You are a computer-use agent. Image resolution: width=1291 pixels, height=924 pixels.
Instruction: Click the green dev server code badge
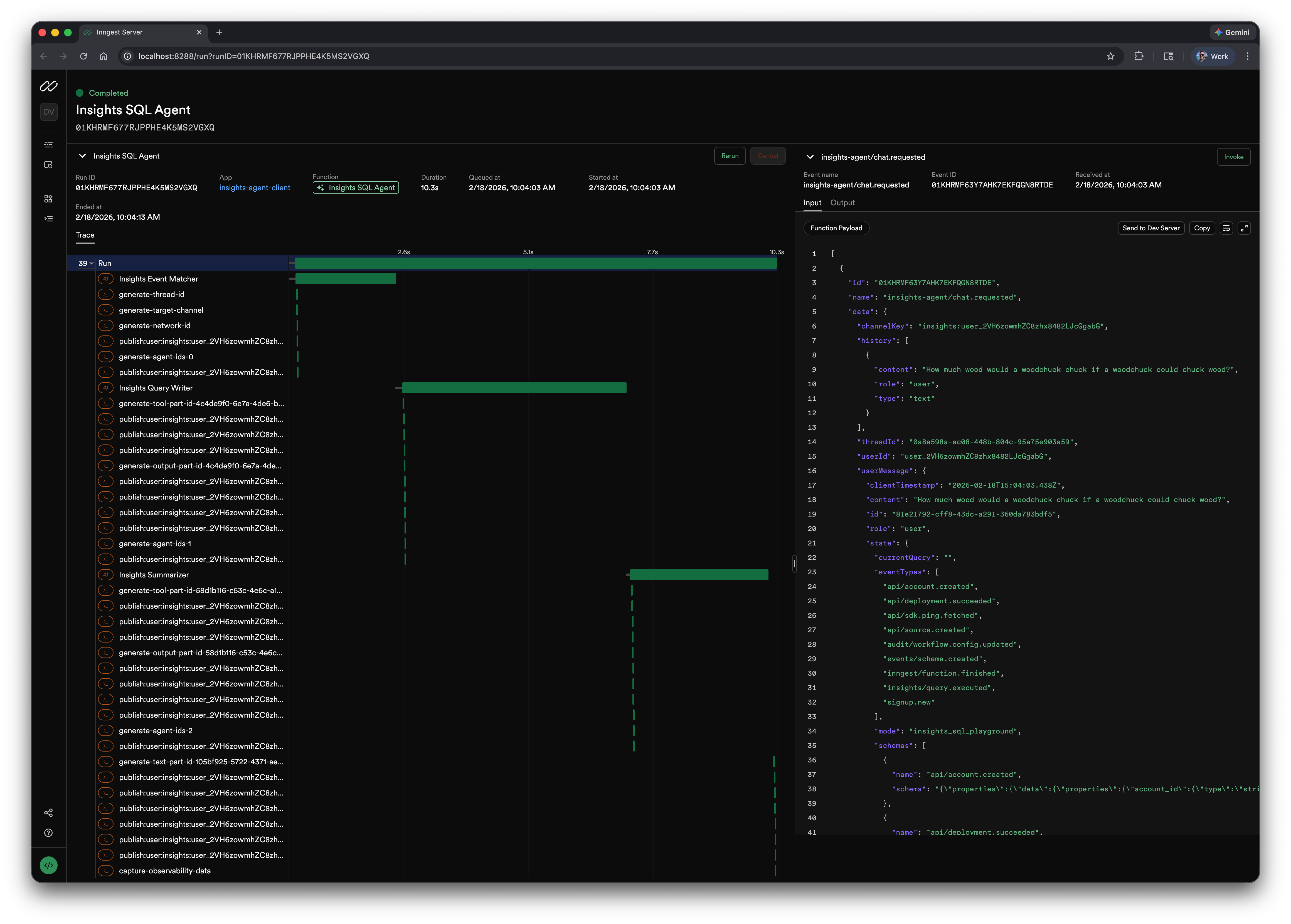(x=48, y=865)
